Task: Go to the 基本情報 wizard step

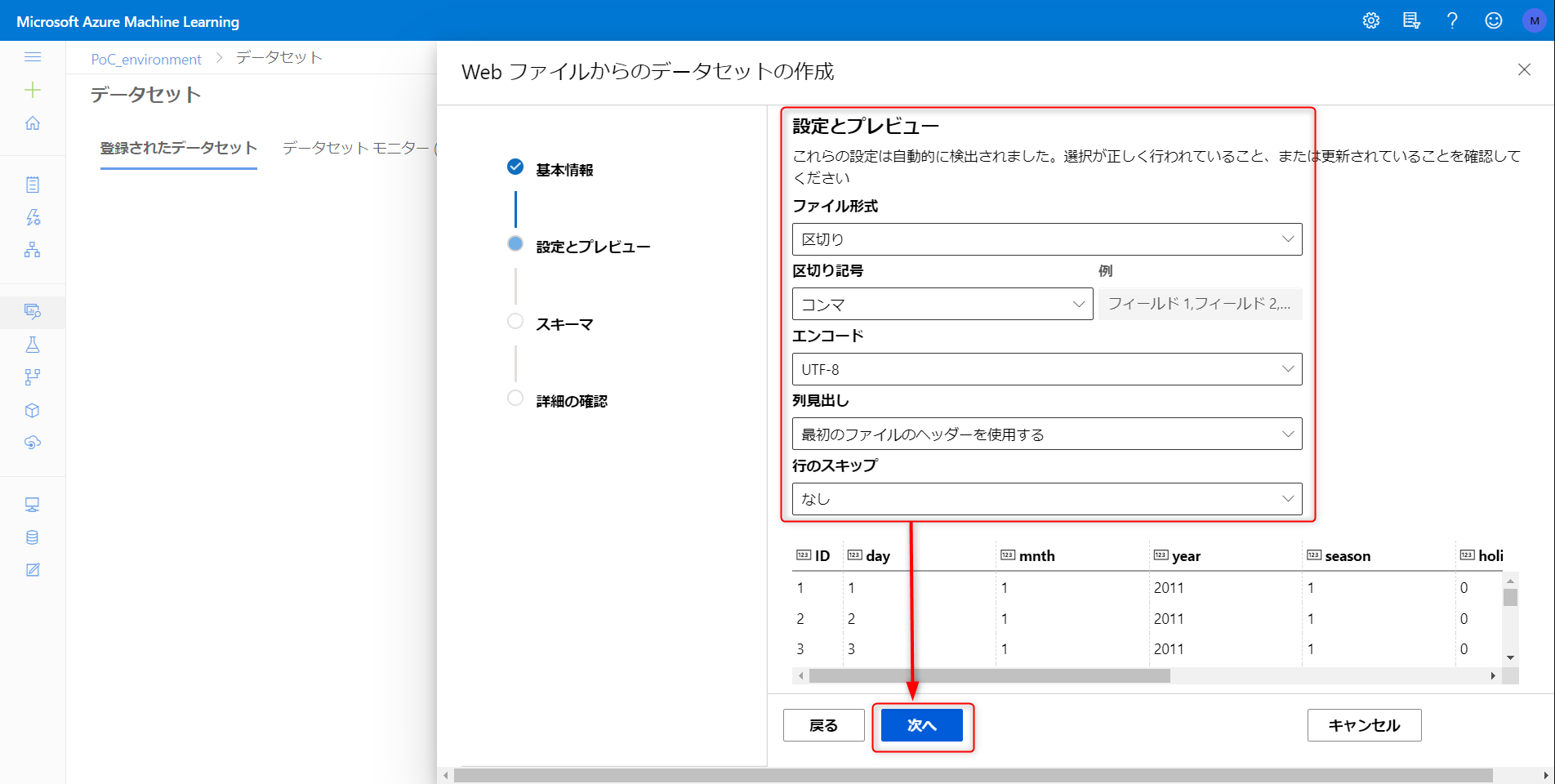Action: coord(564,170)
